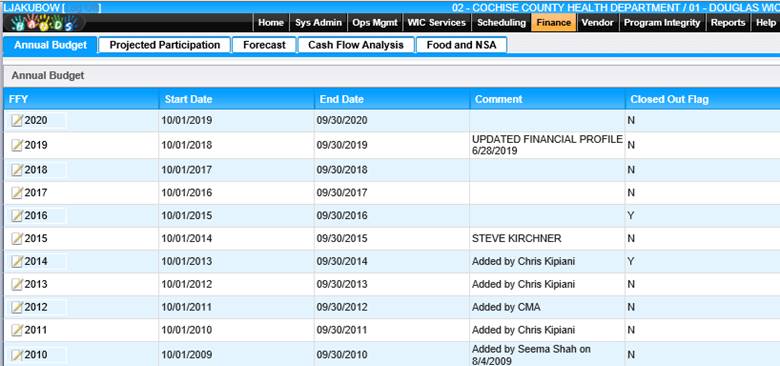Image resolution: width=780 pixels, height=366 pixels.
Task: Click the Added by CMA comment
Action: (506, 307)
